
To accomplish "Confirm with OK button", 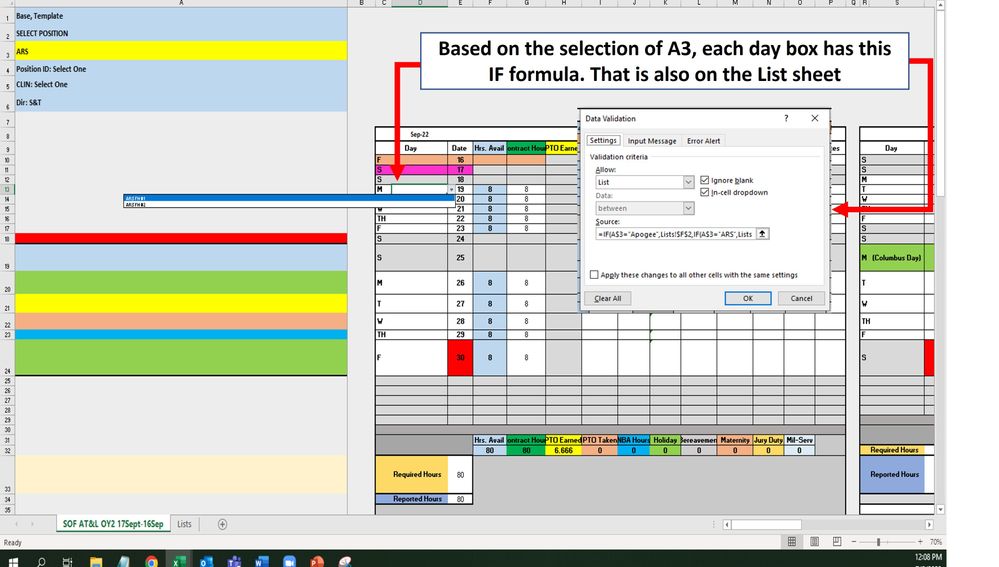I will tap(748, 298).
